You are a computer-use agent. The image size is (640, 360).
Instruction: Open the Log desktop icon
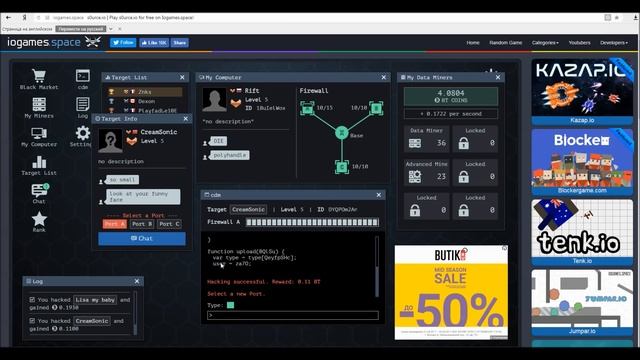click(x=82, y=104)
